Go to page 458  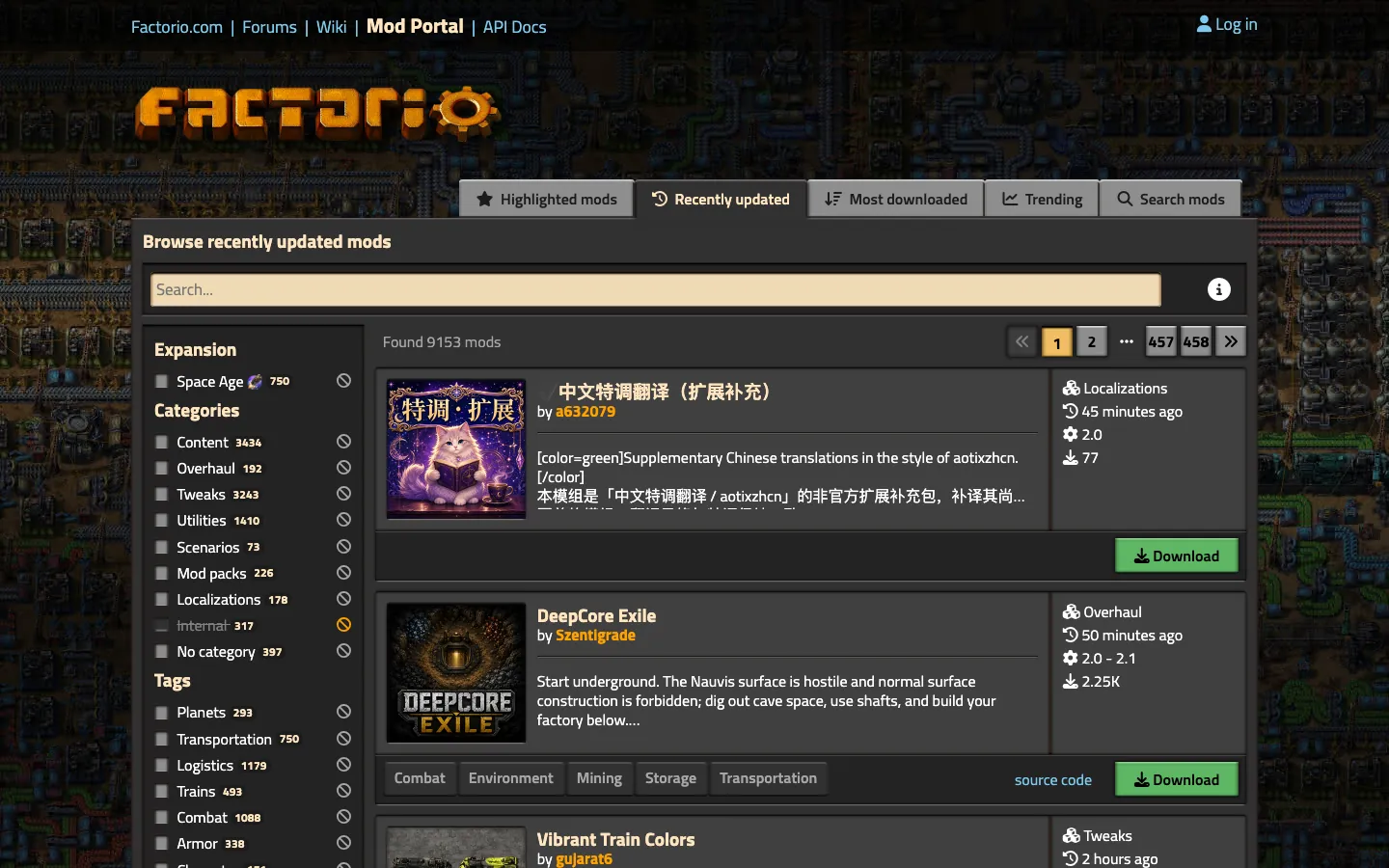[1196, 341]
